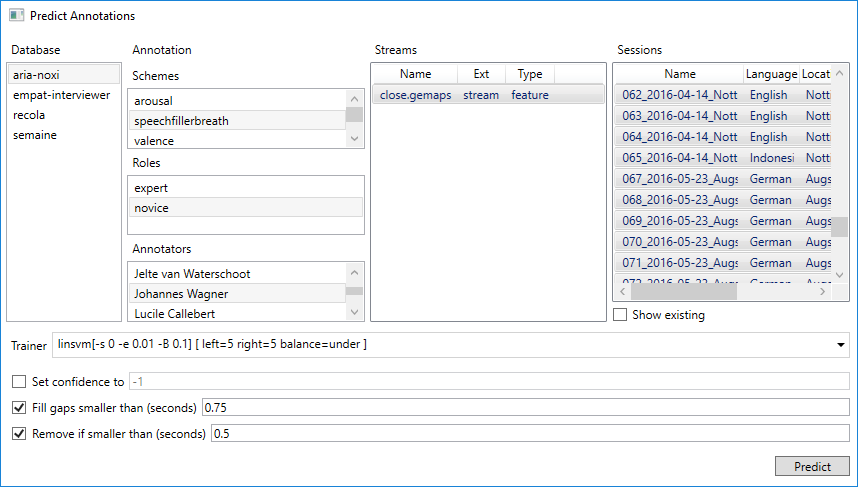Click the Set confidence value field
This screenshot has width=858, height=487.
[489, 381]
